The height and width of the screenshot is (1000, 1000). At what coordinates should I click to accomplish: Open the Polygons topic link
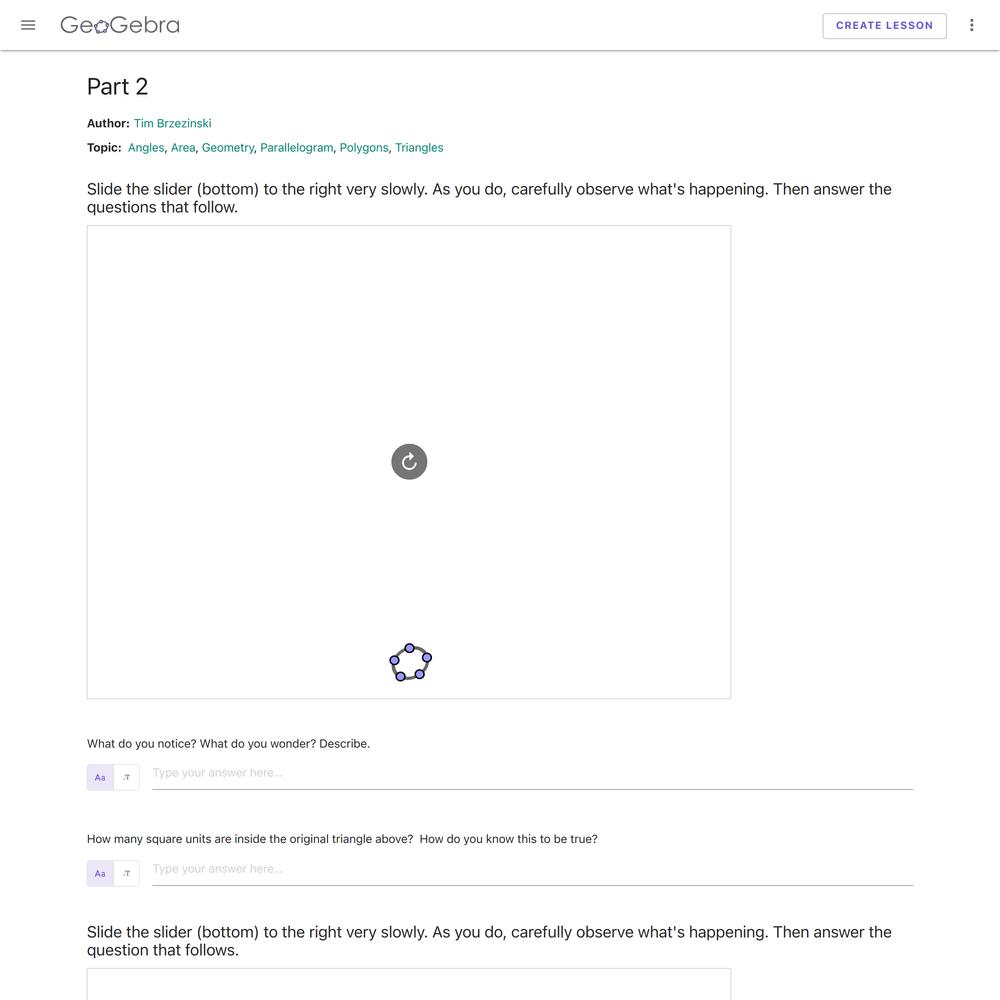tap(364, 147)
